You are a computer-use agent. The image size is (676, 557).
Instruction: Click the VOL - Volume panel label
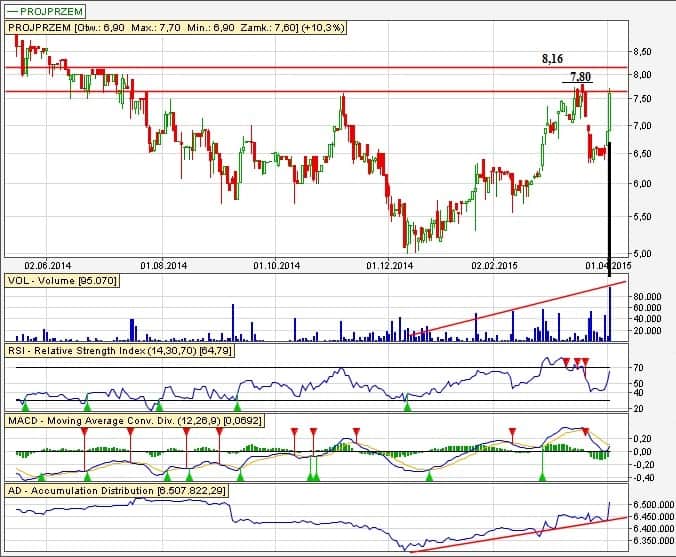point(62,282)
